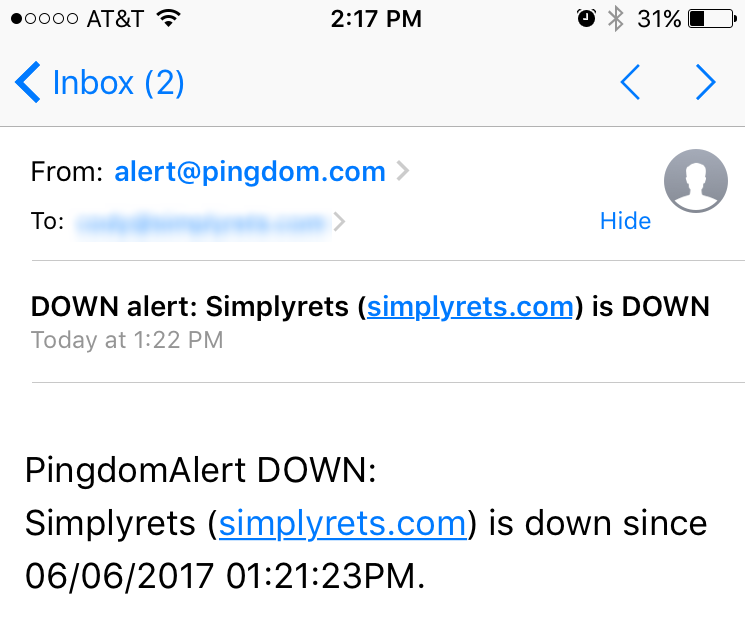Screen dimensions: 745x619
Task: Tap the battery icon in status bar
Action: coord(710,19)
